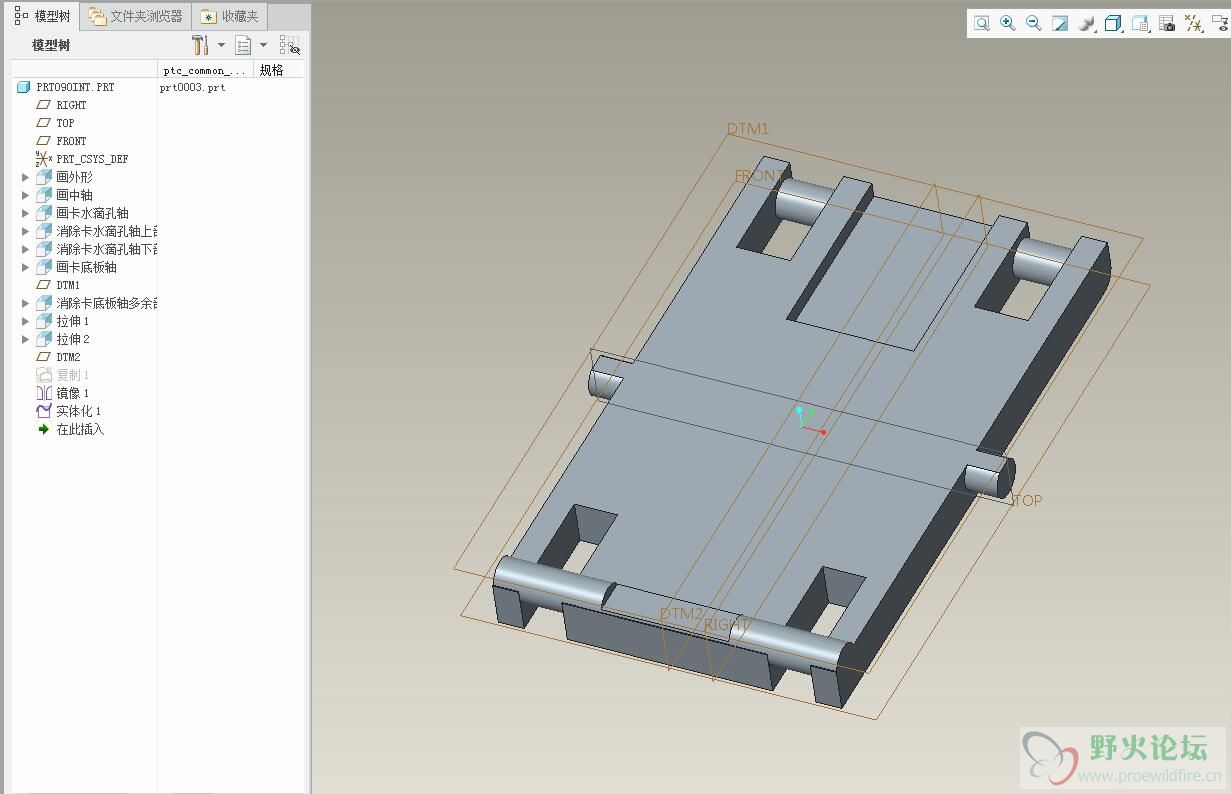1231x794 pixels.
Task: Expand the 画卡水滴孔轴 feature node
Action: [x=26, y=213]
